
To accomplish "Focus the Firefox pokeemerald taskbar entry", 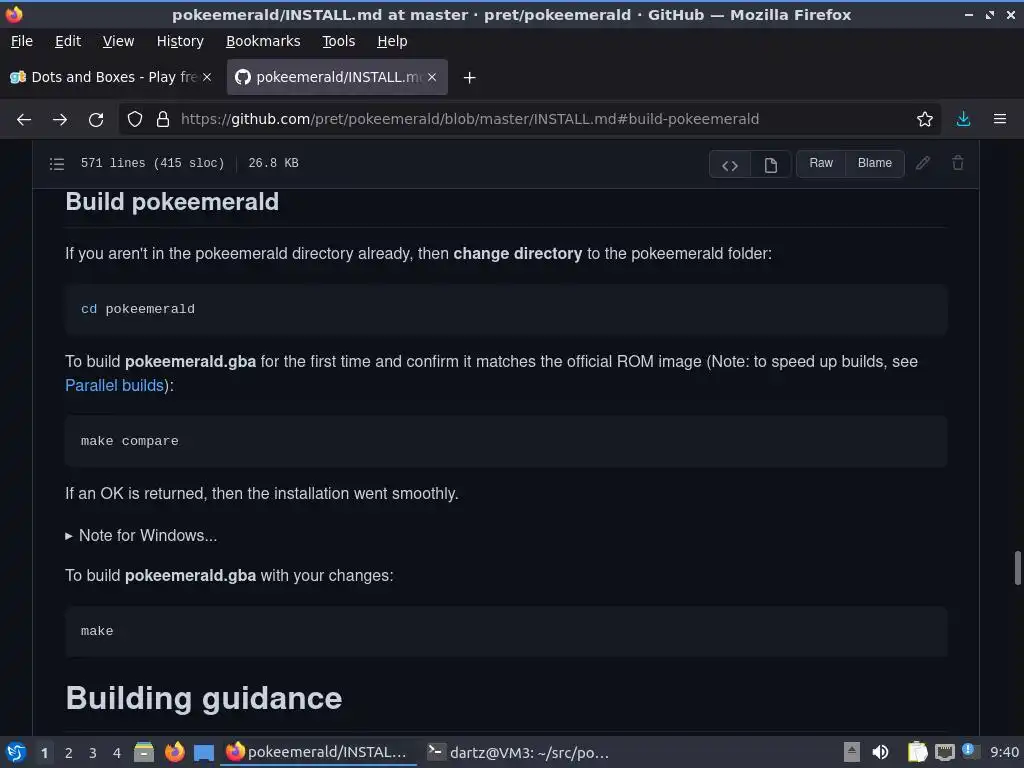I will pos(318,752).
